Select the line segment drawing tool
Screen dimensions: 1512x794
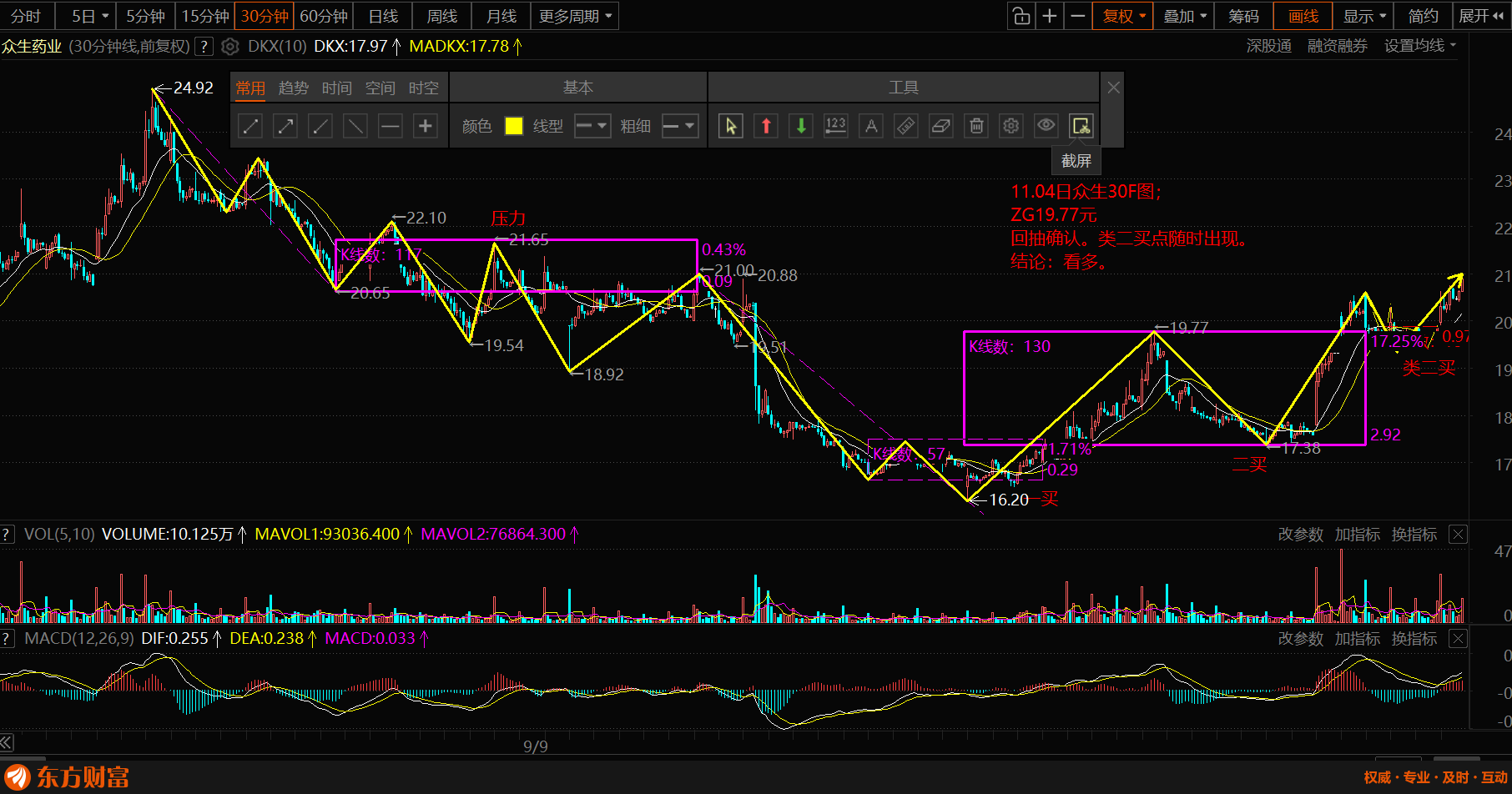click(x=250, y=126)
